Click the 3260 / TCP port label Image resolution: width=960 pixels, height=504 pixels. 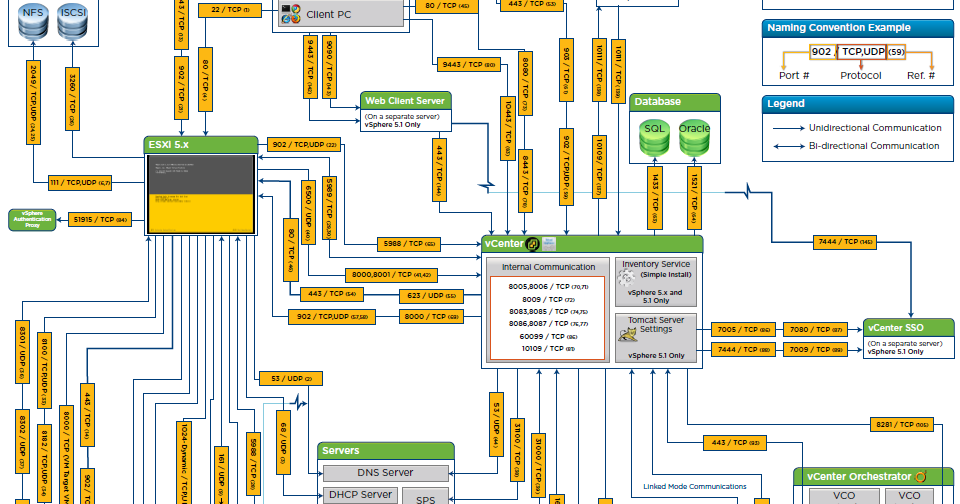coord(72,98)
